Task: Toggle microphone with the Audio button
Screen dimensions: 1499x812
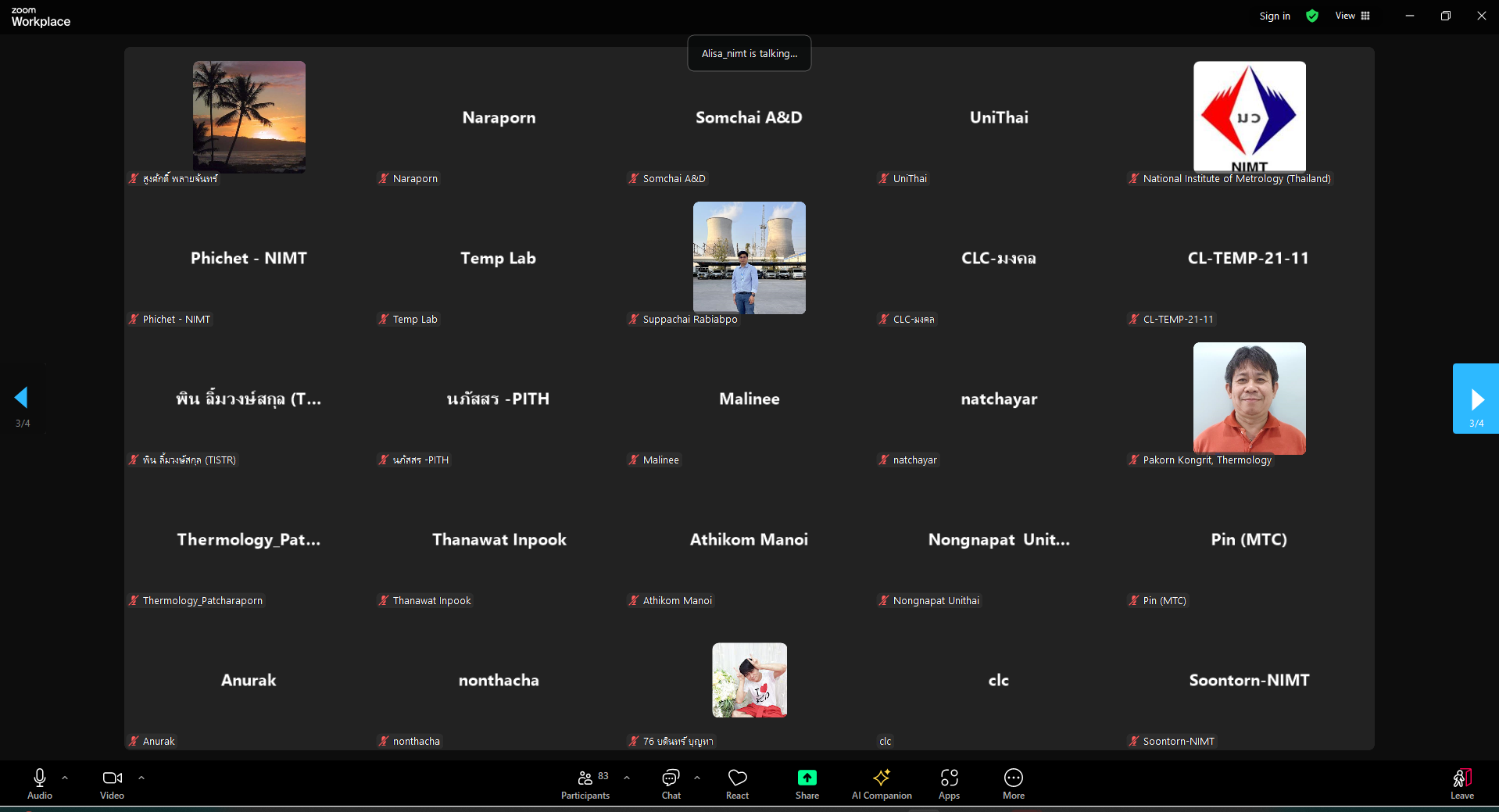Action: point(40,784)
